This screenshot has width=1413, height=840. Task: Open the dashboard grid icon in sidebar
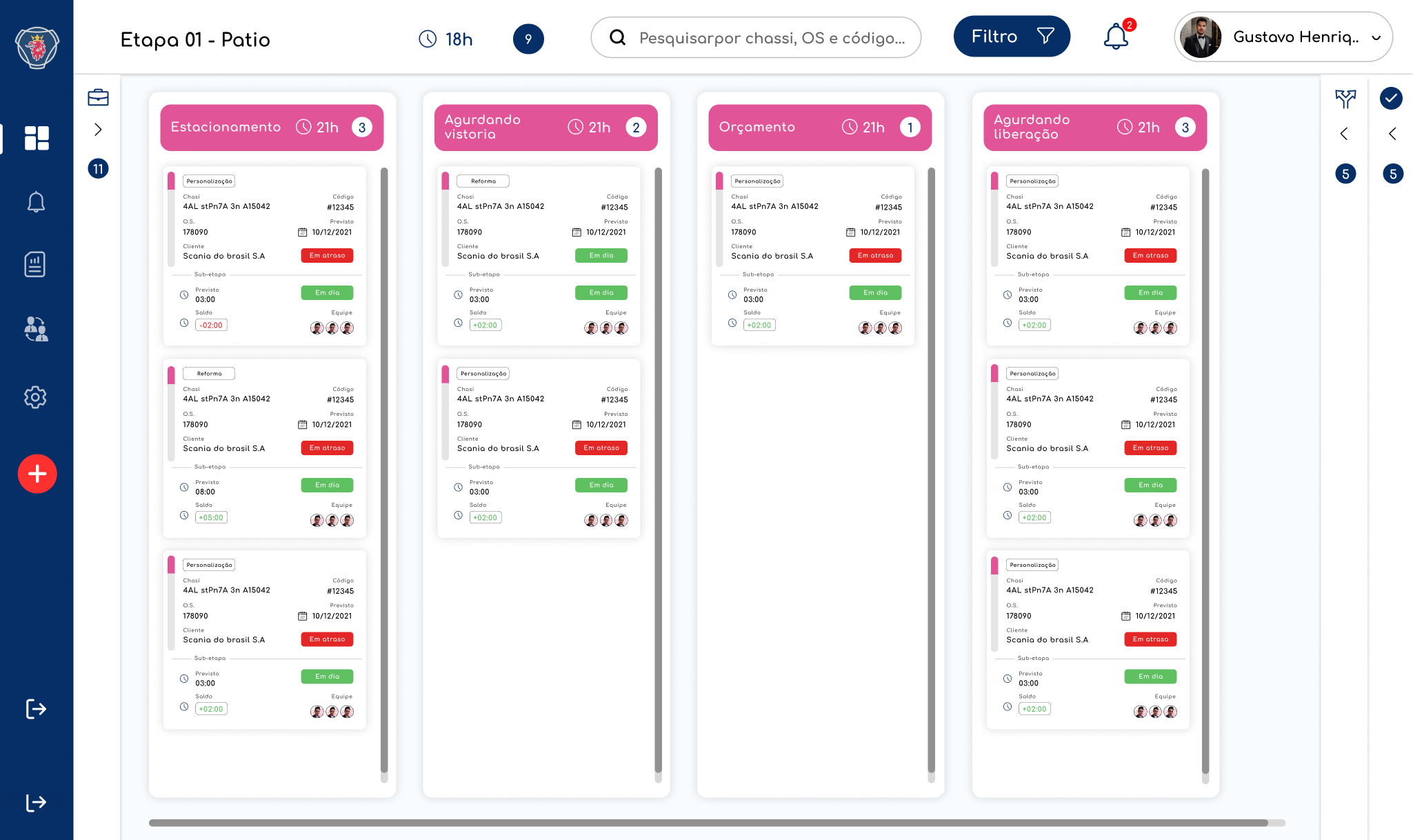[x=37, y=138]
